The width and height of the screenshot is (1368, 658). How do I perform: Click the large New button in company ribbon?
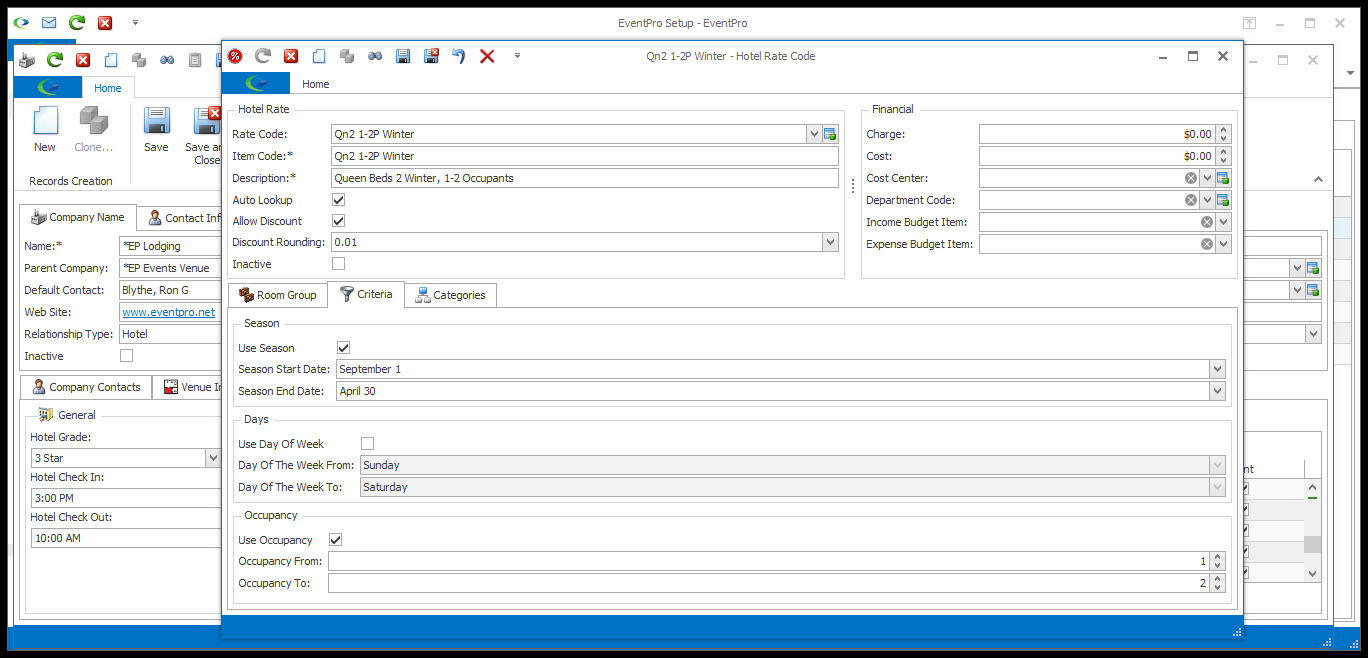click(x=45, y=130)
